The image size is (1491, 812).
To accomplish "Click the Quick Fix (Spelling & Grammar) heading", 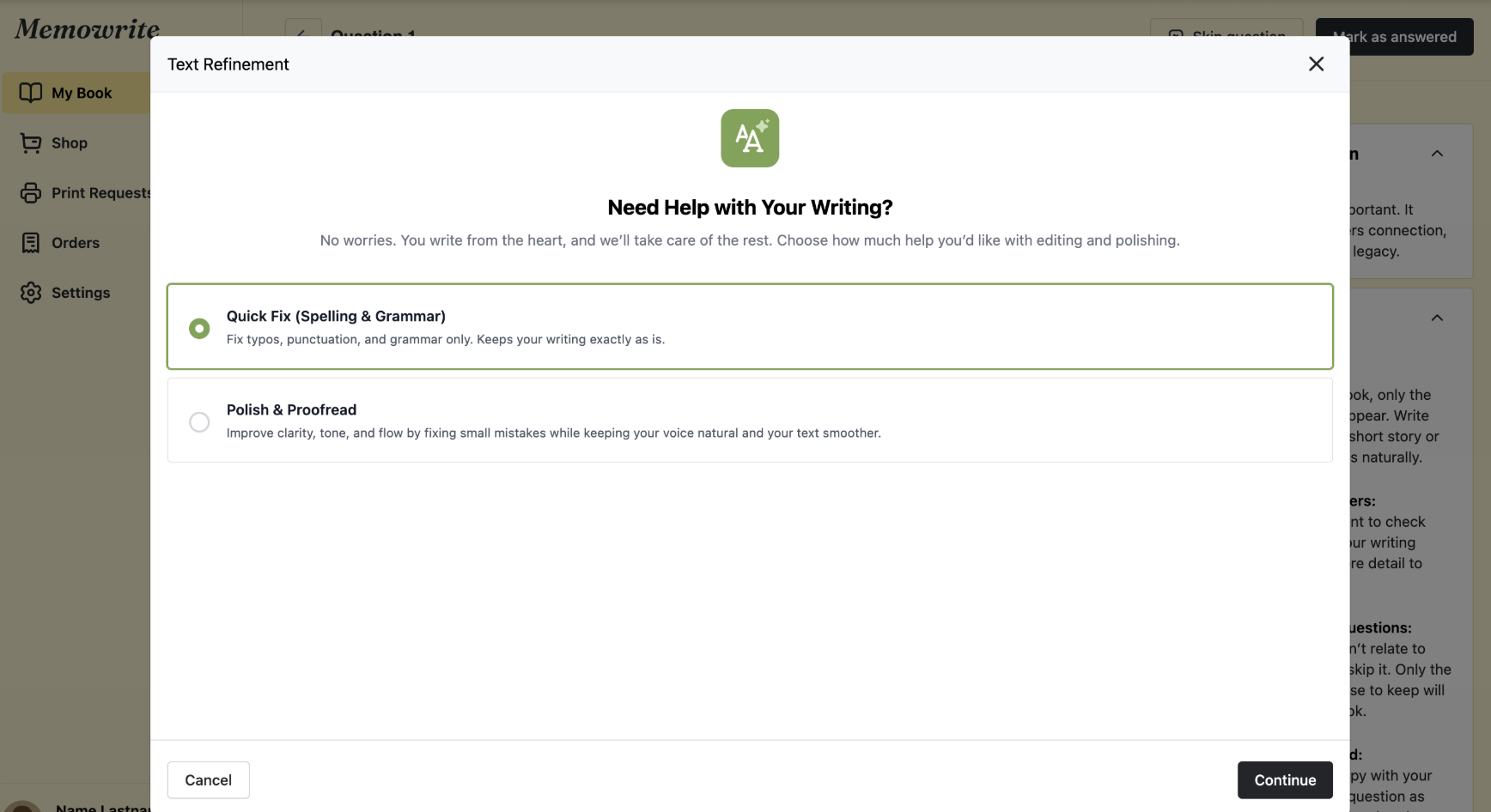I will pyautogui.click(x=336, y=317).
